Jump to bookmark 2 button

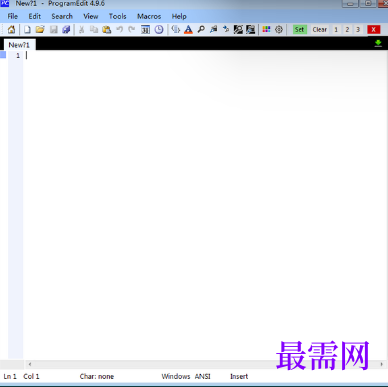(x=347, y=30)
